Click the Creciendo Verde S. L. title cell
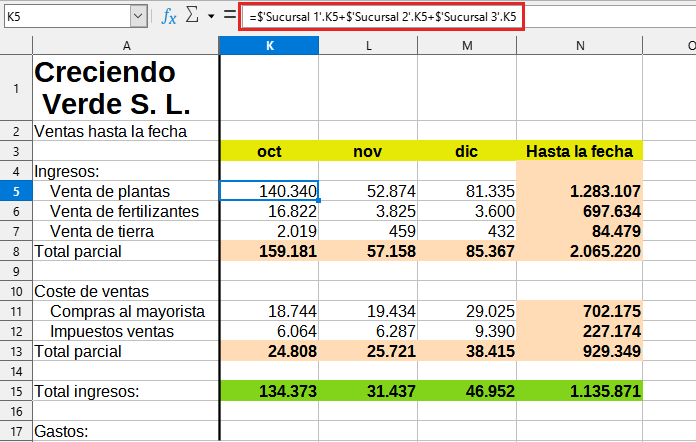 click(126, 88)
